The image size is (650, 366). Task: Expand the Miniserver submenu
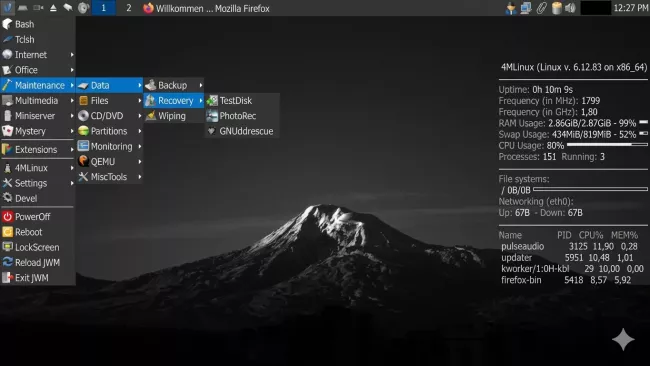click(38, 116)
